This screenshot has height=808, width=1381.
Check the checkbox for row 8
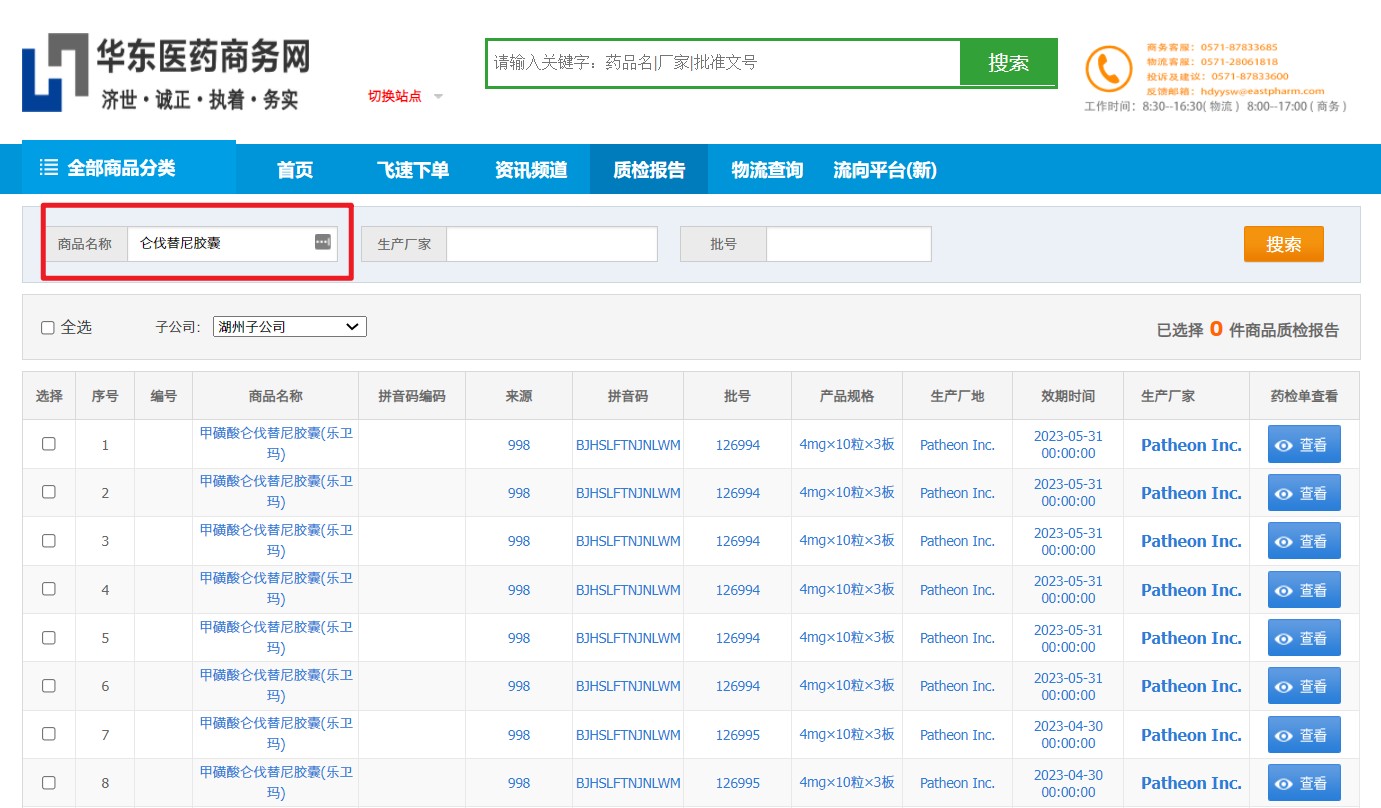click(49, 782)
